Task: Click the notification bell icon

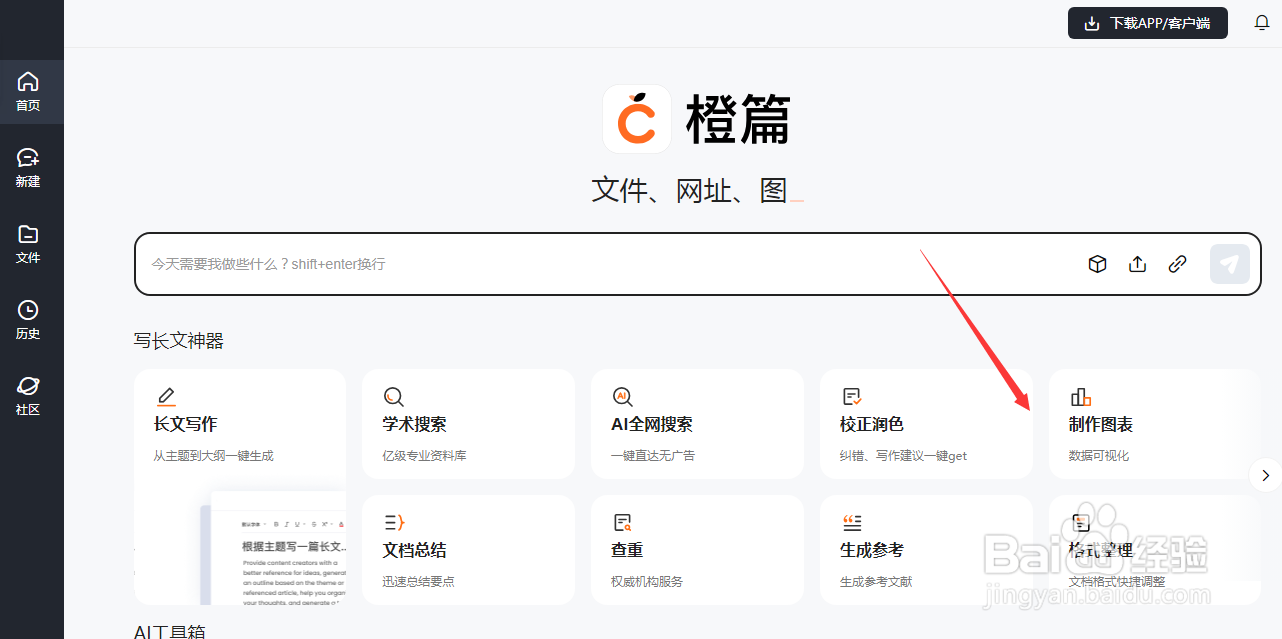Action: (x=1262, y=23)
